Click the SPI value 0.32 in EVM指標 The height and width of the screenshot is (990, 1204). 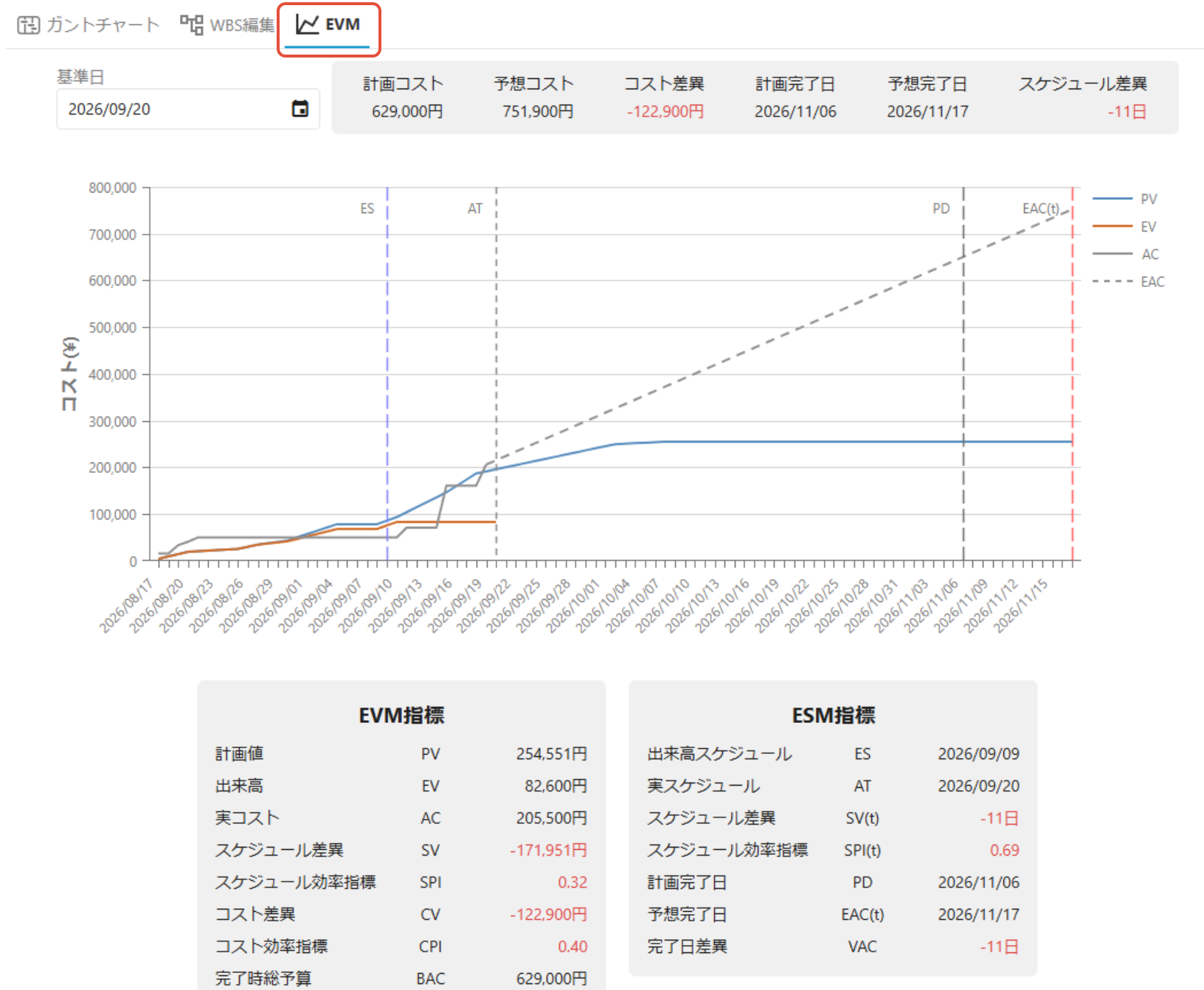coord(572,882)
